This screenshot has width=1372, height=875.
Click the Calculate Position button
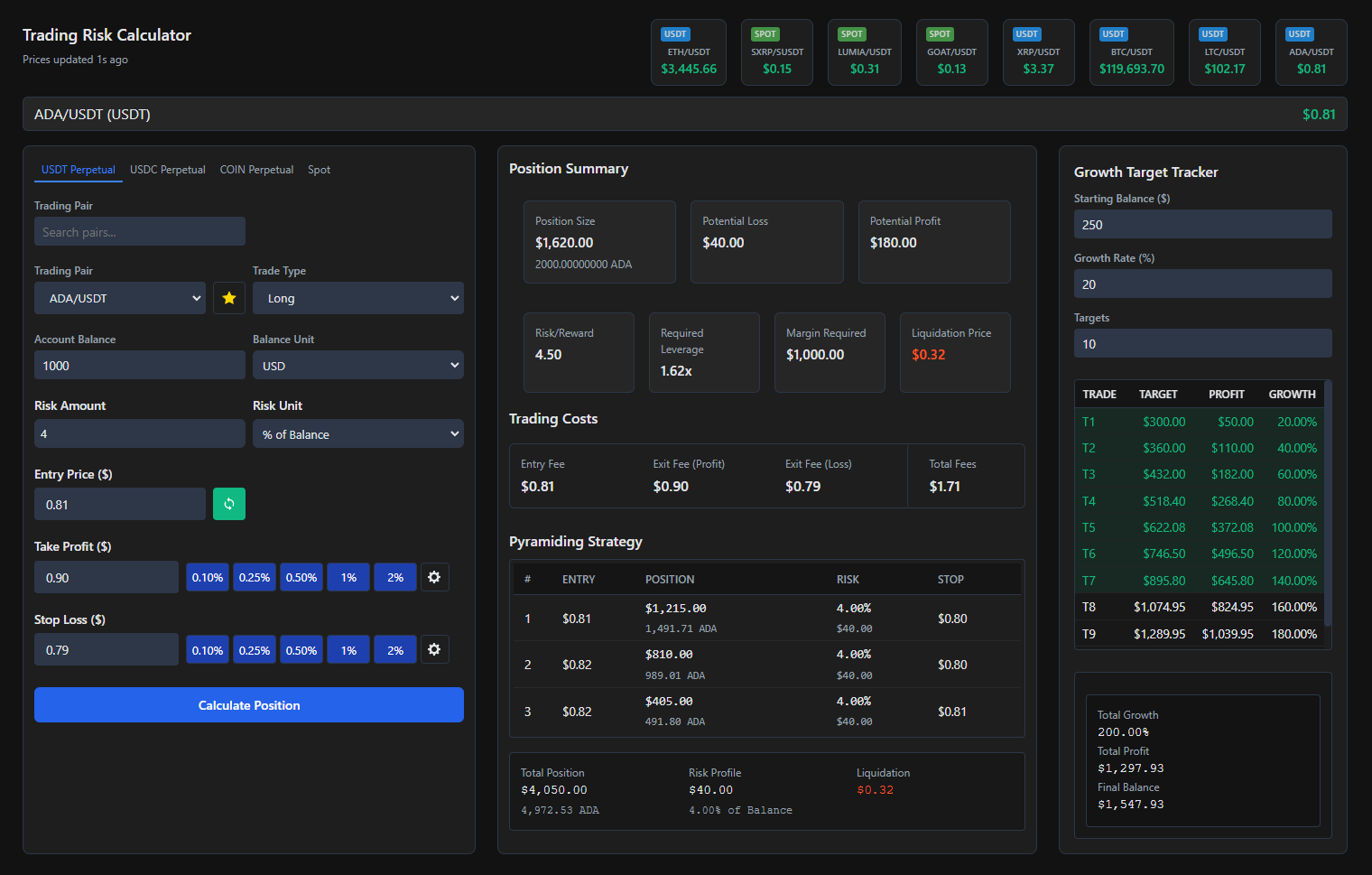[x=248, y=704]
